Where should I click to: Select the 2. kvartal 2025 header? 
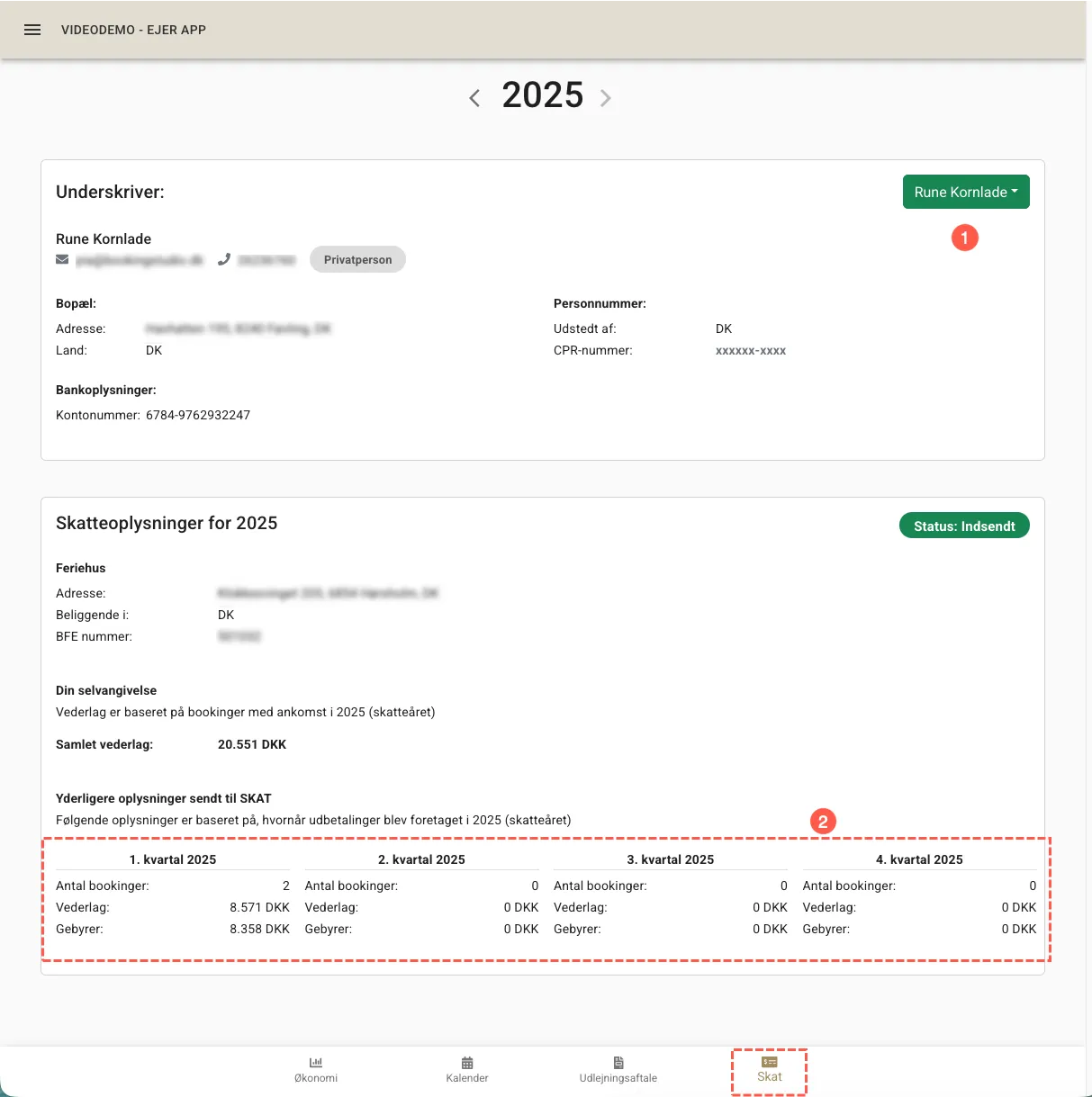click(x=421, y=859)
